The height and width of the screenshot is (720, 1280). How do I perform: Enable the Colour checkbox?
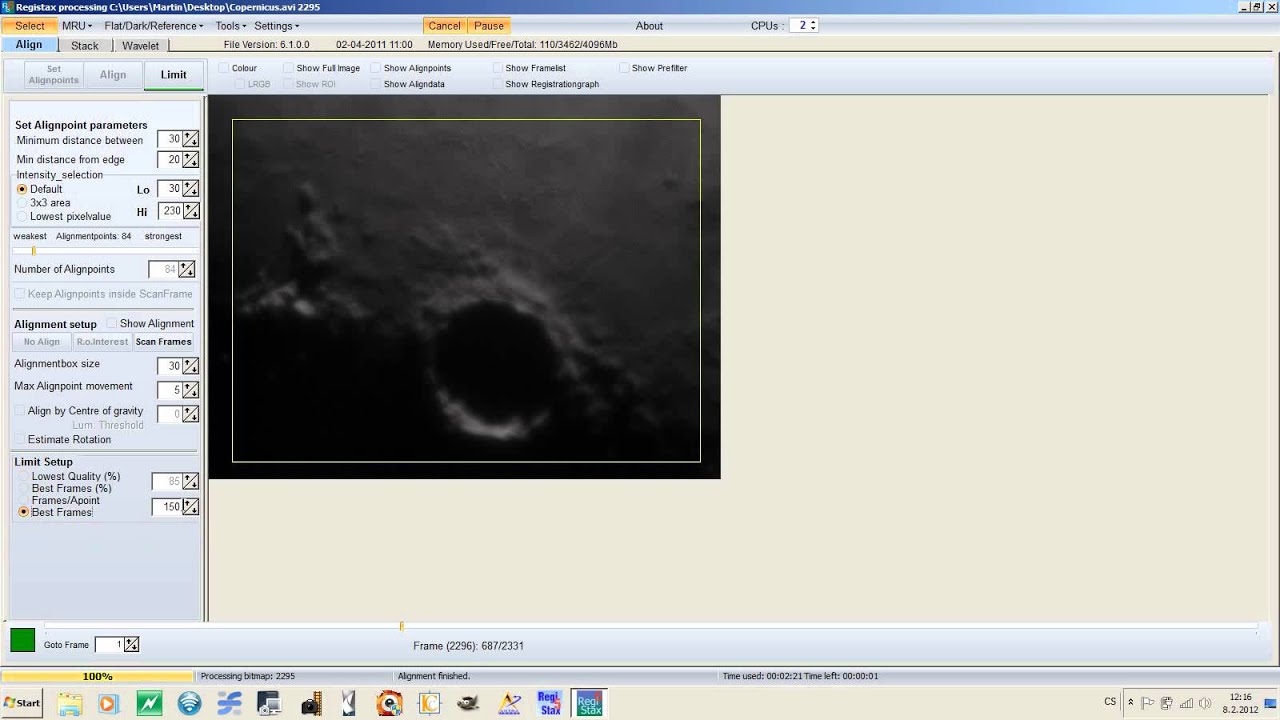click(224, 68)
